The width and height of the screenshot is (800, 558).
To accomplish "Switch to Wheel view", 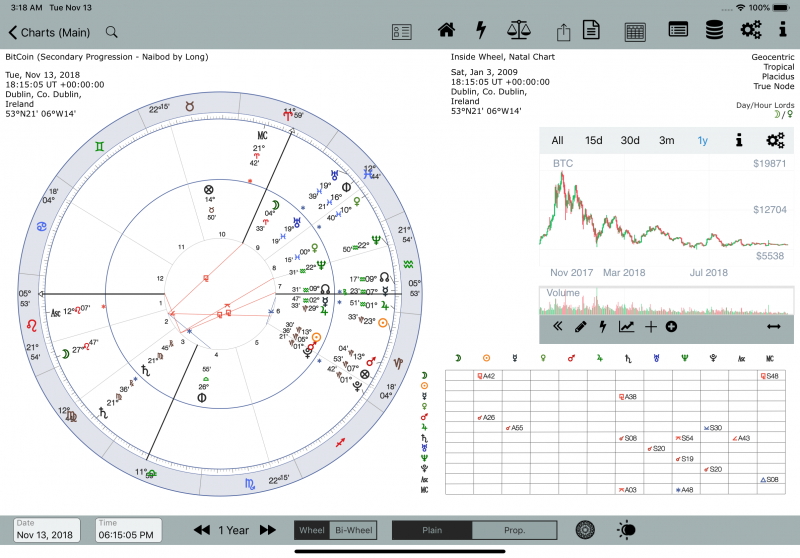I will (312, 530).
